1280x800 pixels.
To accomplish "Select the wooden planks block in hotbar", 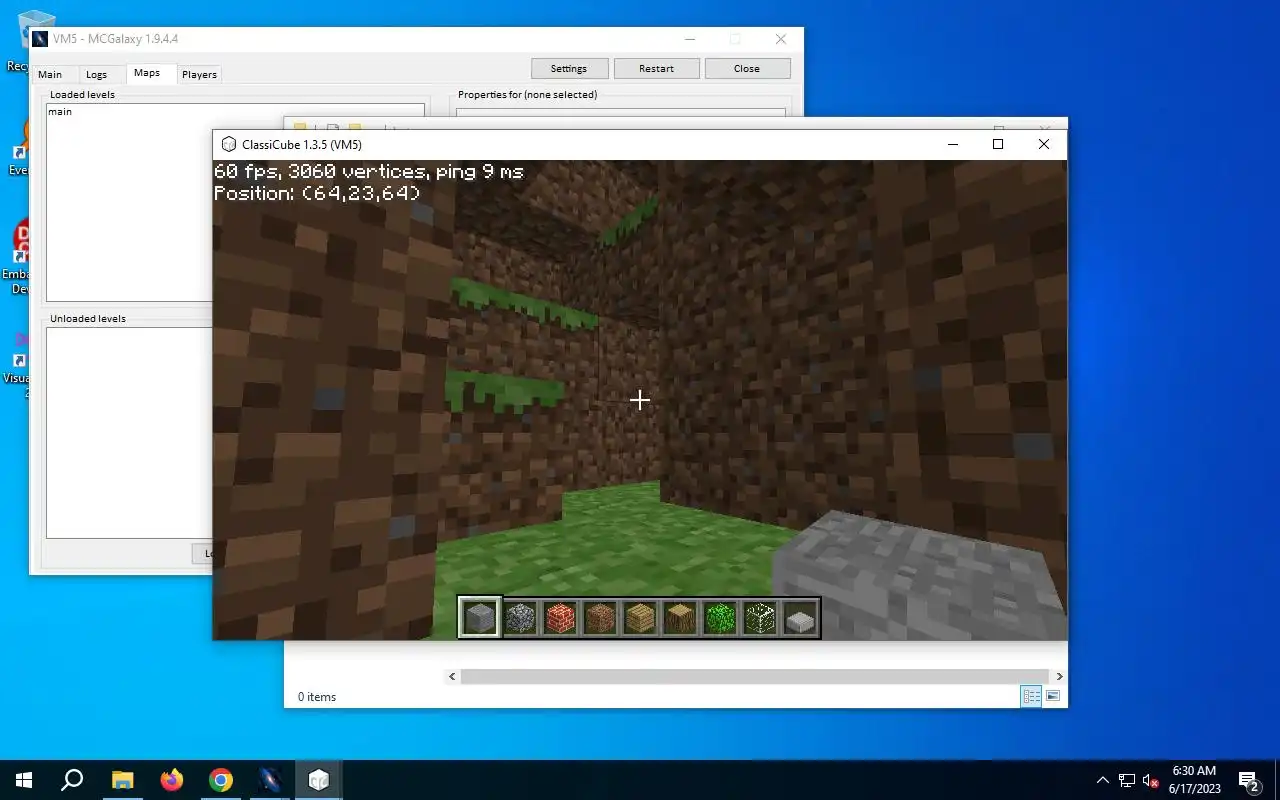I will tap(640, 618).
